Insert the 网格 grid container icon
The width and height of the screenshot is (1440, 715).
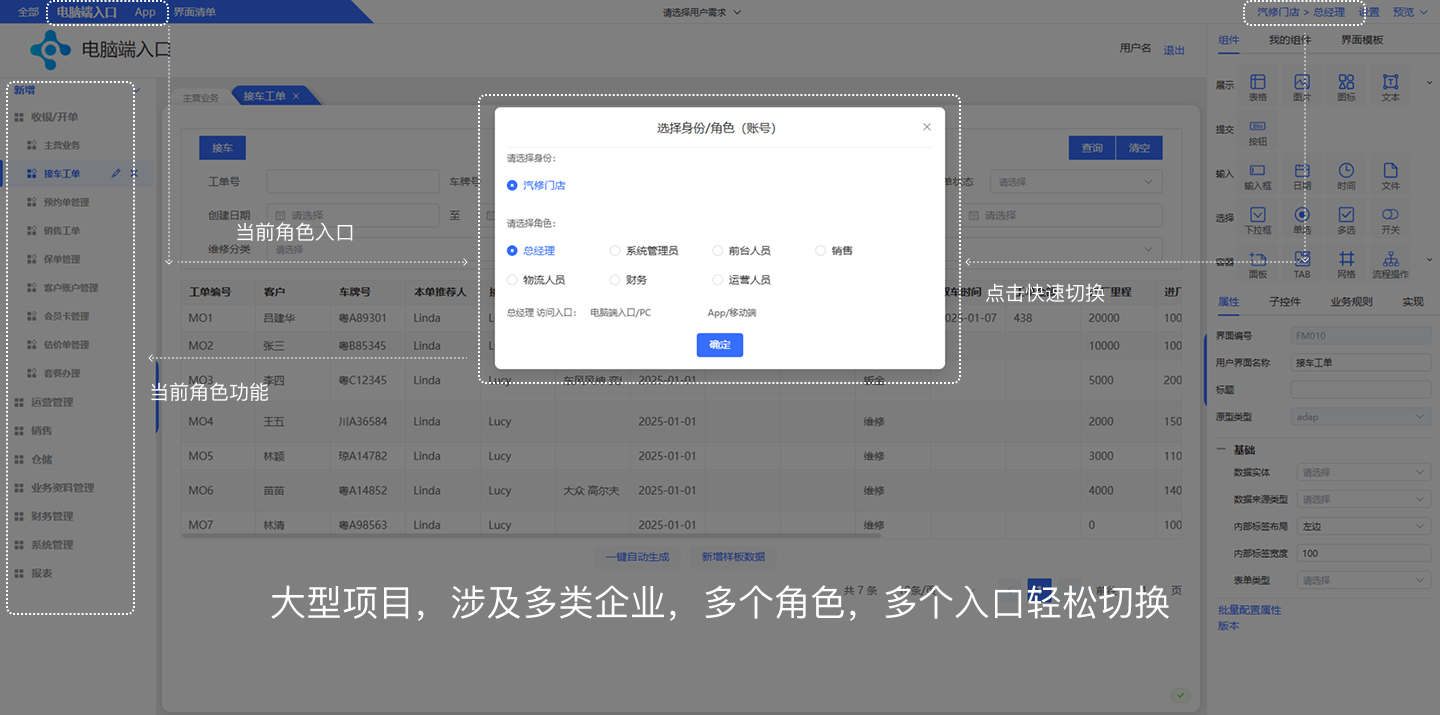coord(1346,260)
